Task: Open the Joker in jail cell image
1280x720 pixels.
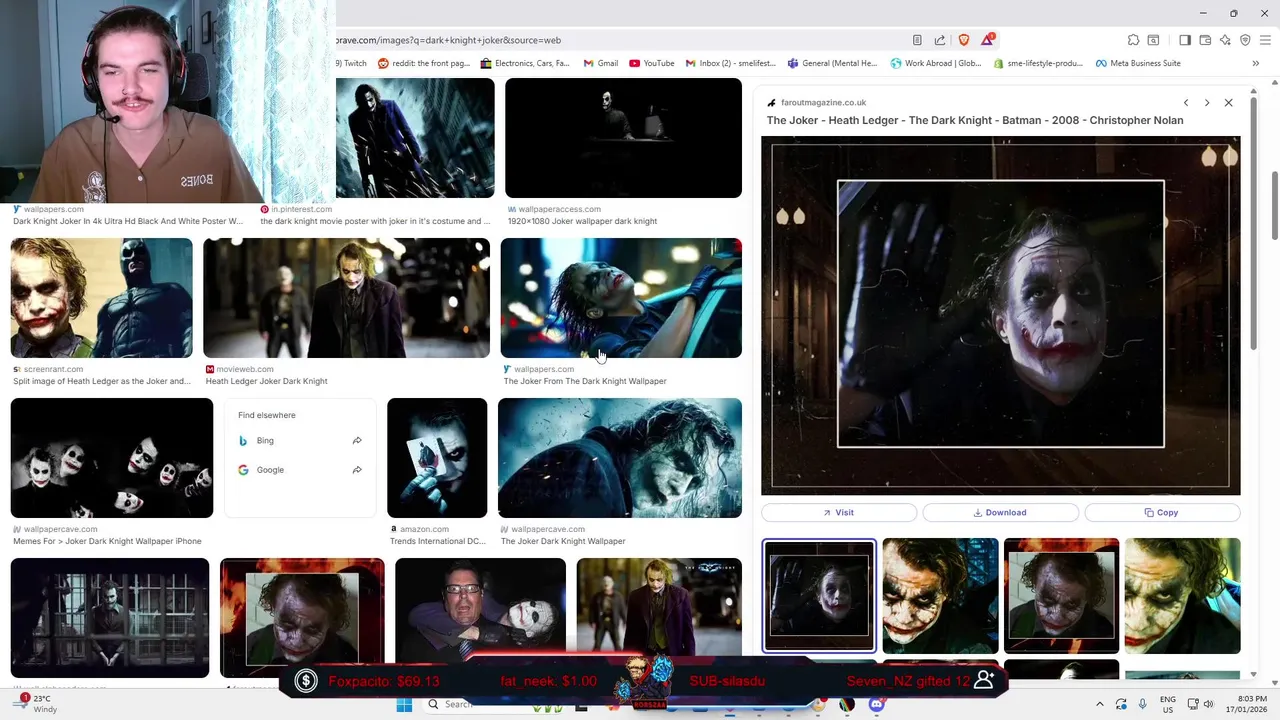Action: (x=110, y=618)
